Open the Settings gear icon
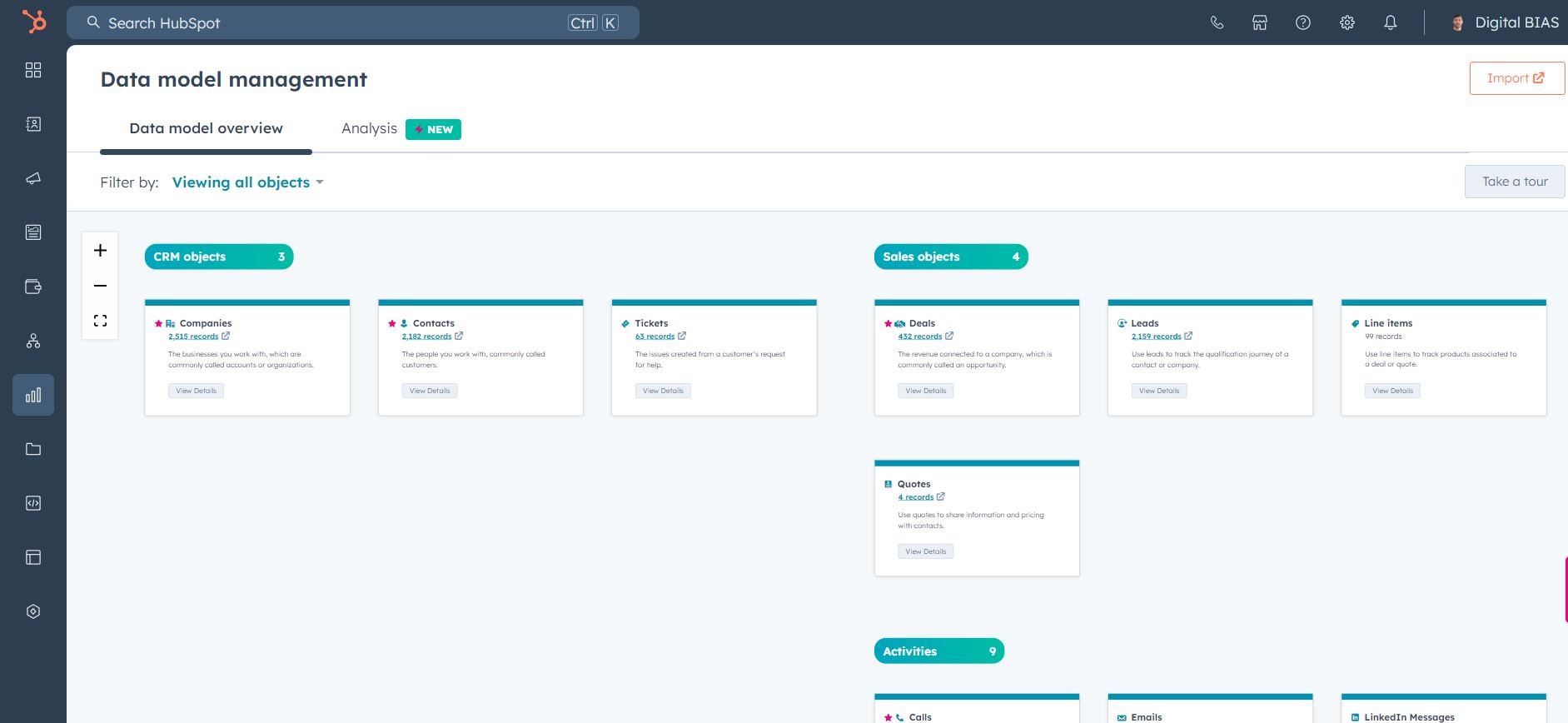The width and height of the screenshot is (1568, 723). click(x=1346, y=22)
